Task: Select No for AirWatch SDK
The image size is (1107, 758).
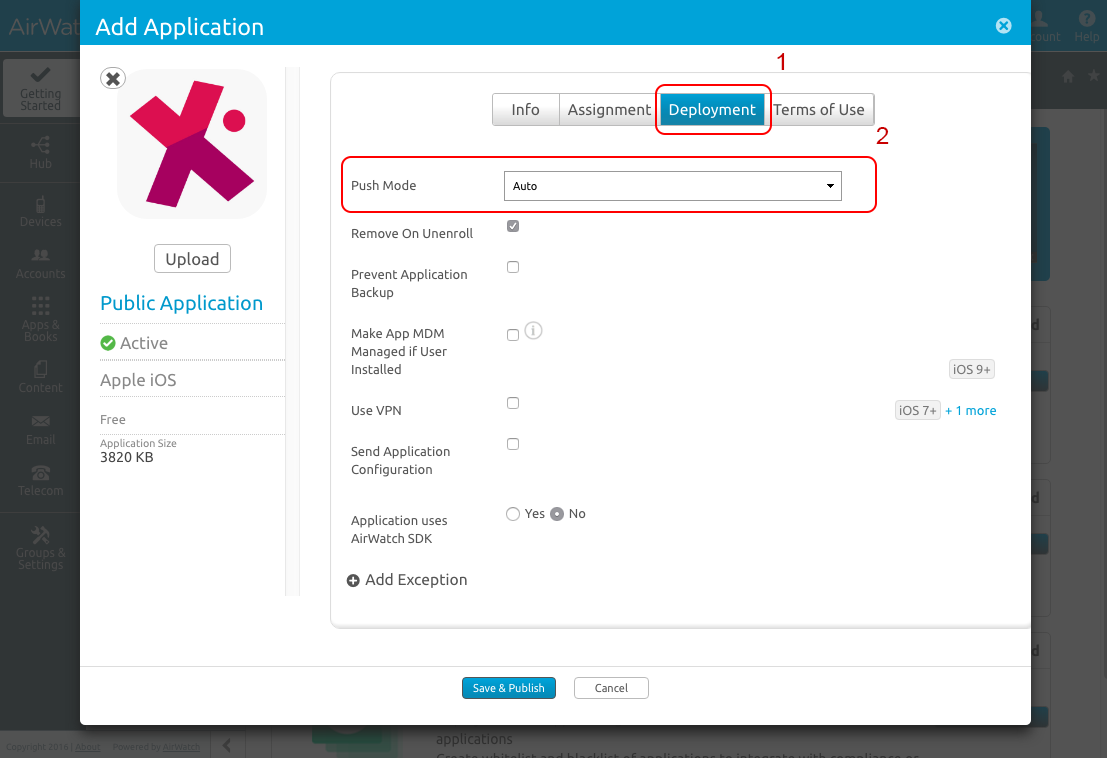Action: (x=557, y=514)
